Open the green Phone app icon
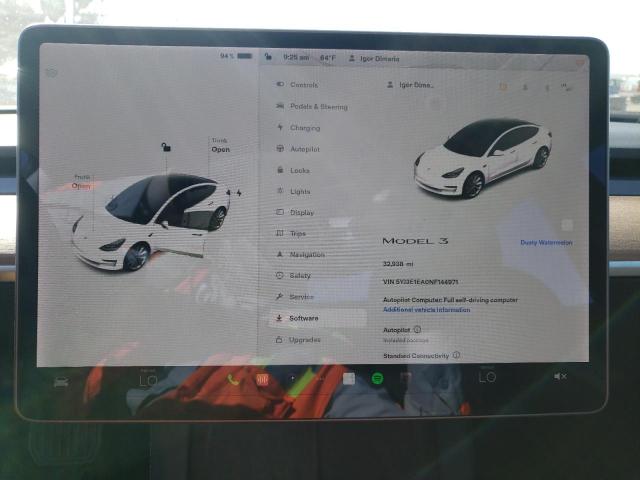Viewport: 640px width, 480px height. tap(233, 380)
